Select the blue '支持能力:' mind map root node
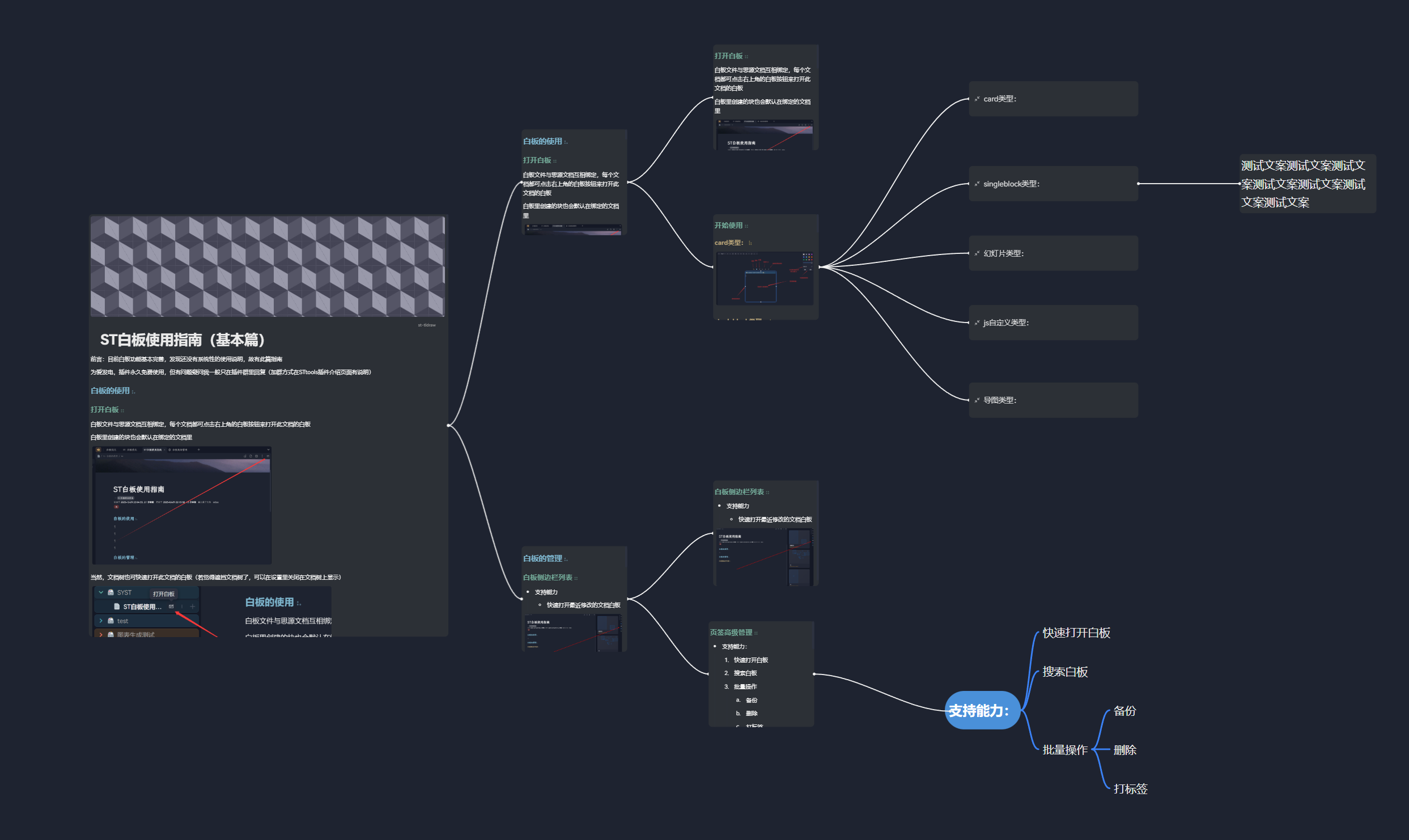The height and width of the screenshot is (840, 1409). click(x=983, y=710)
